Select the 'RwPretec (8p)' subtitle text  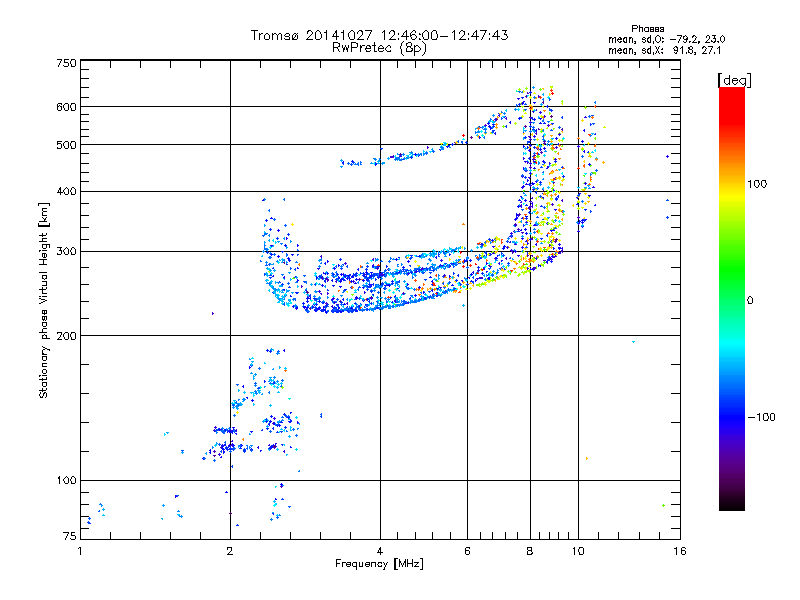click(x=379, y=48)
